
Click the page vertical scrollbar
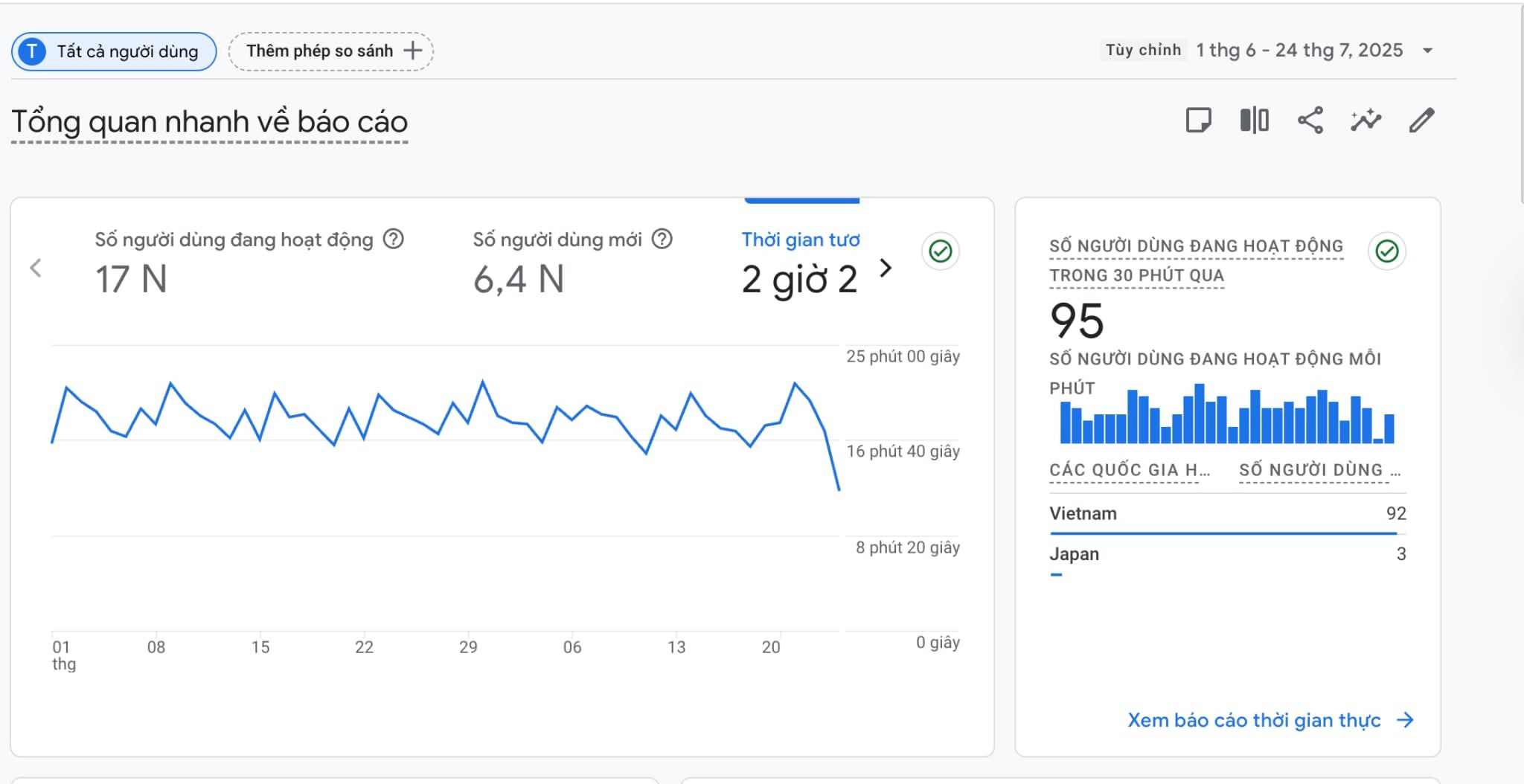coord(1521,104)
